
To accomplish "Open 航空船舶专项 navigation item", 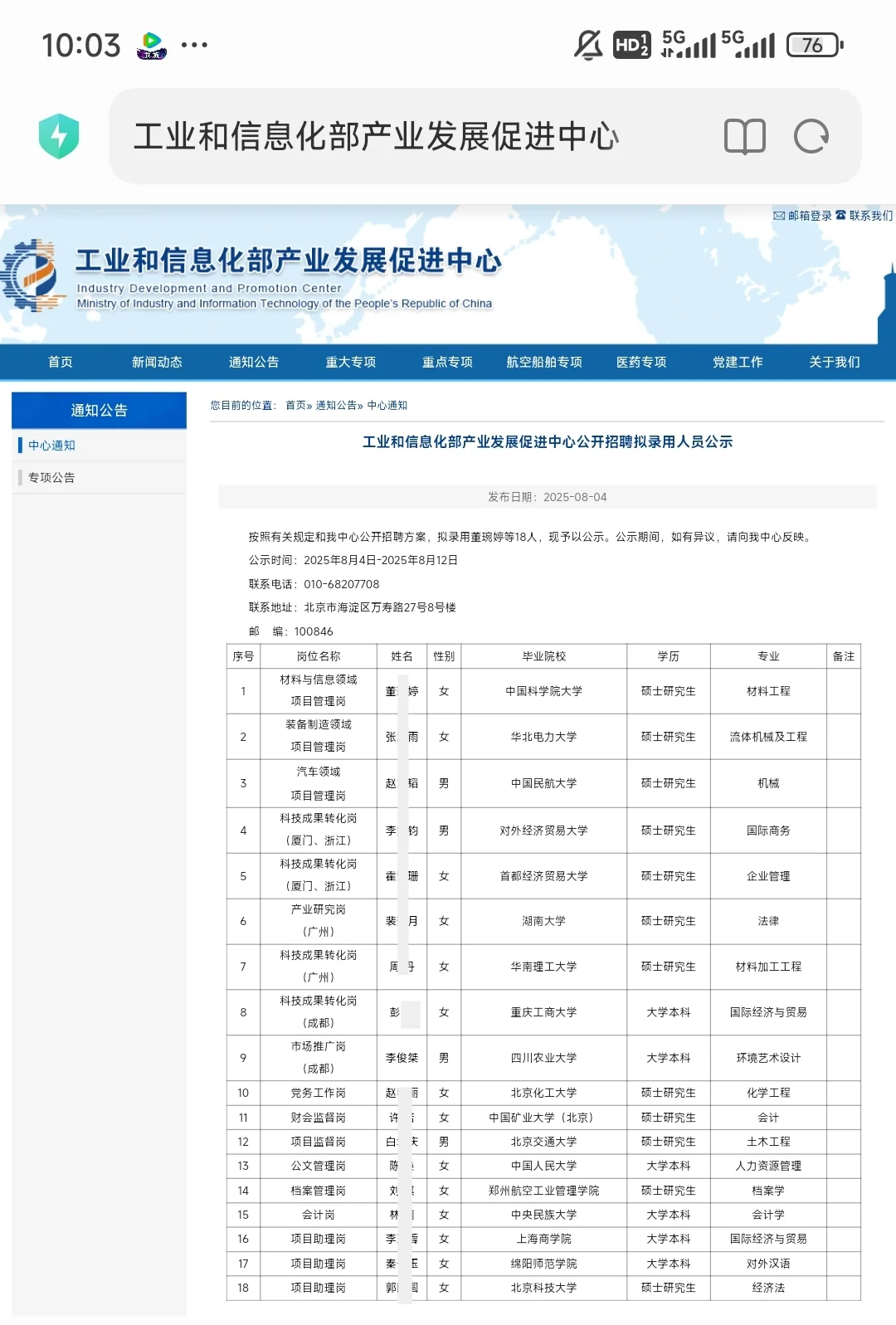I will click(x=544, y=362).
